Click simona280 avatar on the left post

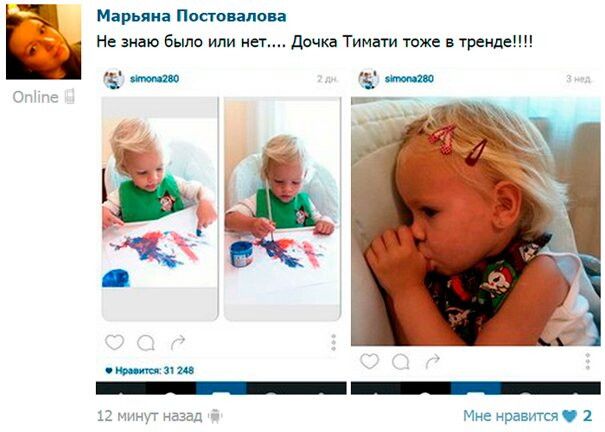coord(113,79)
